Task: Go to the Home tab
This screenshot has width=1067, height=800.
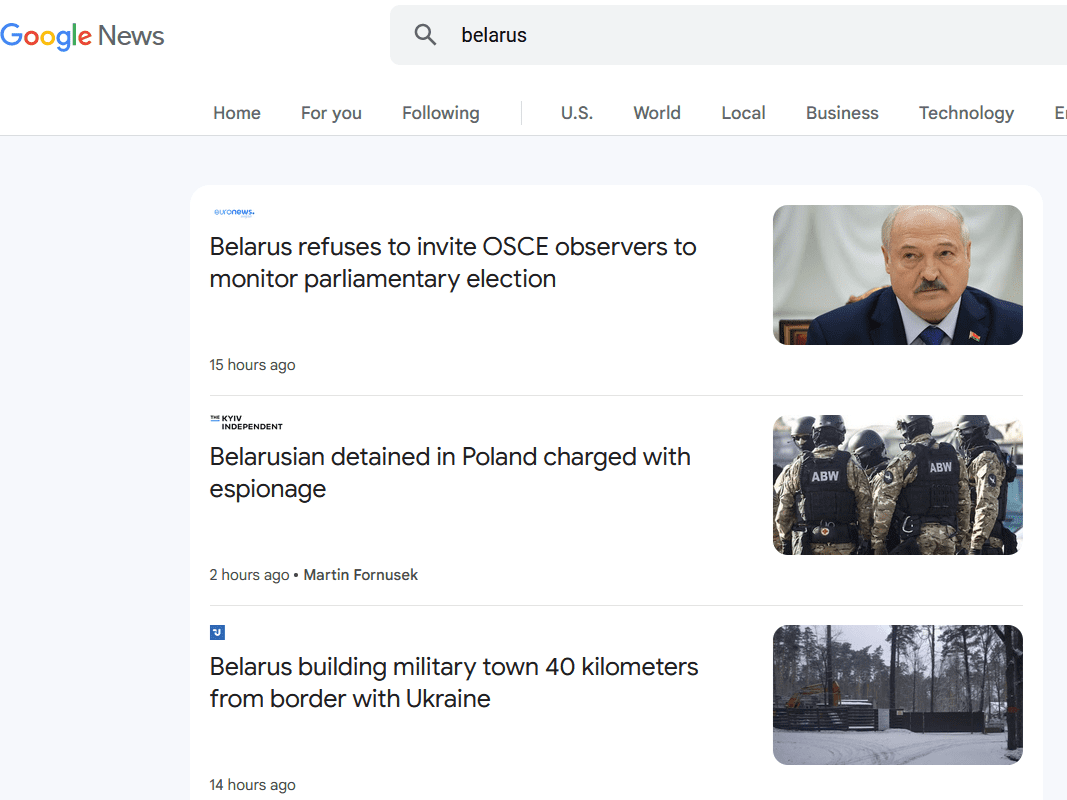Action: tap(237, 113)
